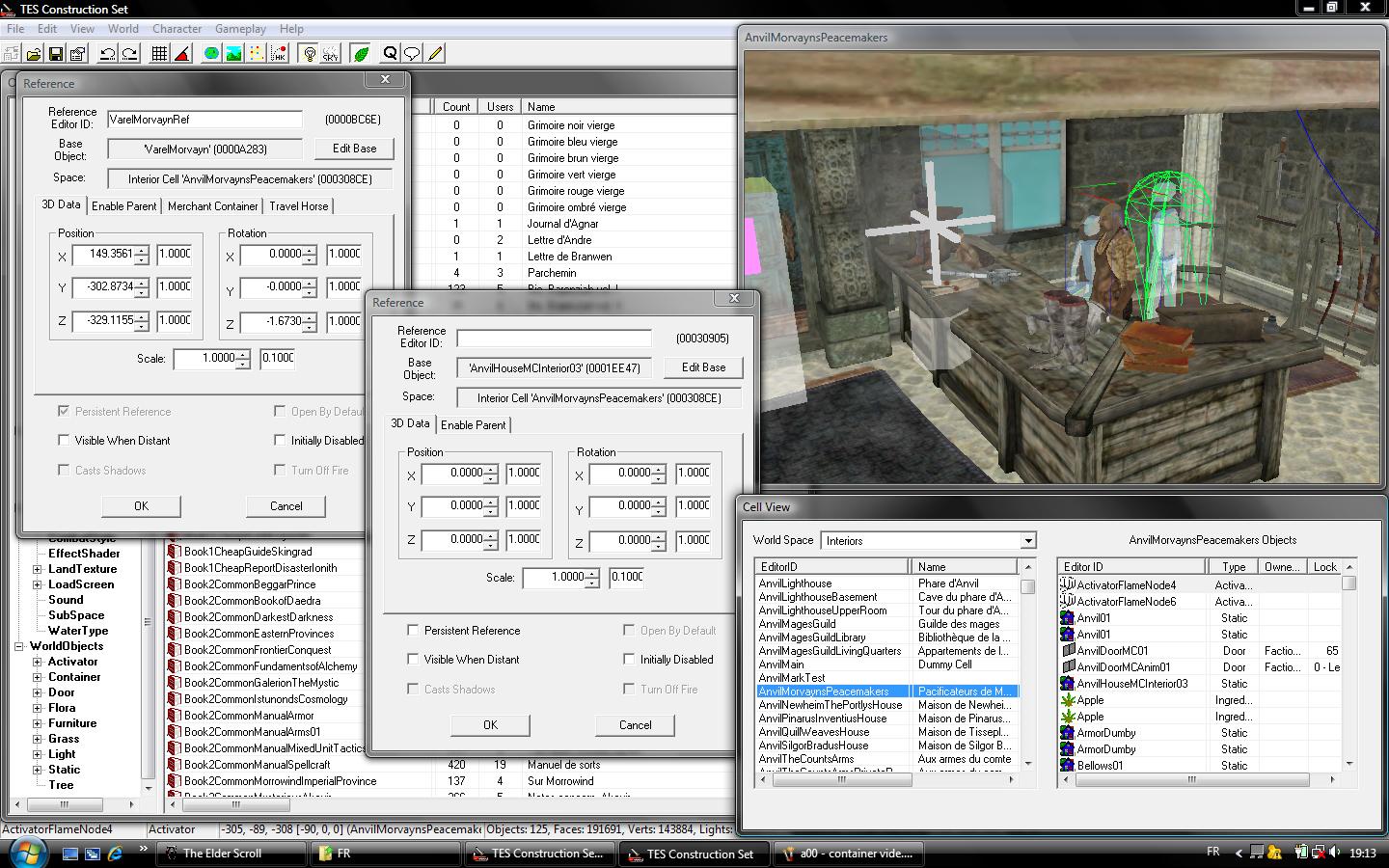
Task: Toggle the lightbulb Bright Lights icon
Action: [310, 54]
